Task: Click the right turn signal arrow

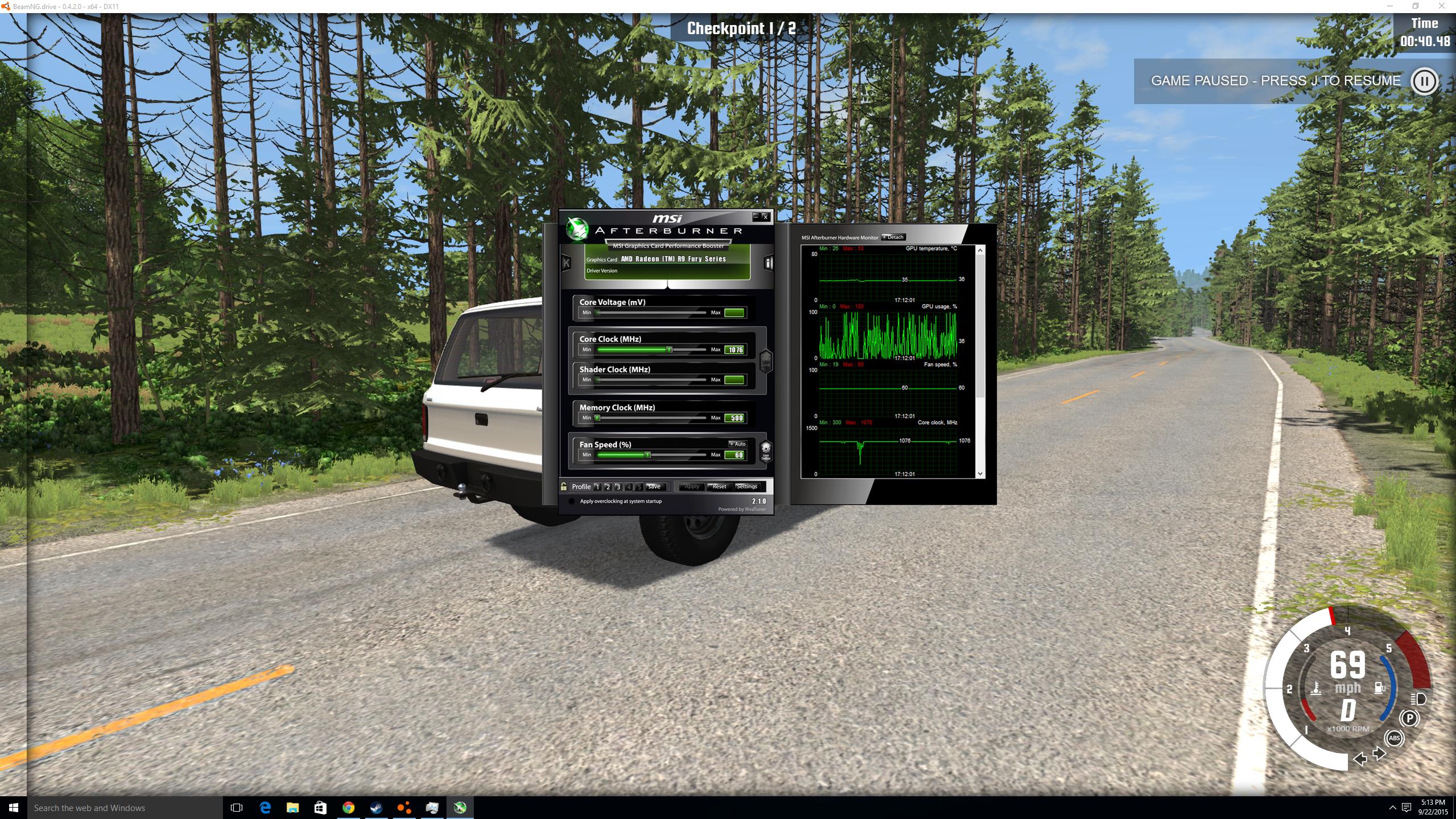Action: pyautogui.click(x=1380, y=754)
